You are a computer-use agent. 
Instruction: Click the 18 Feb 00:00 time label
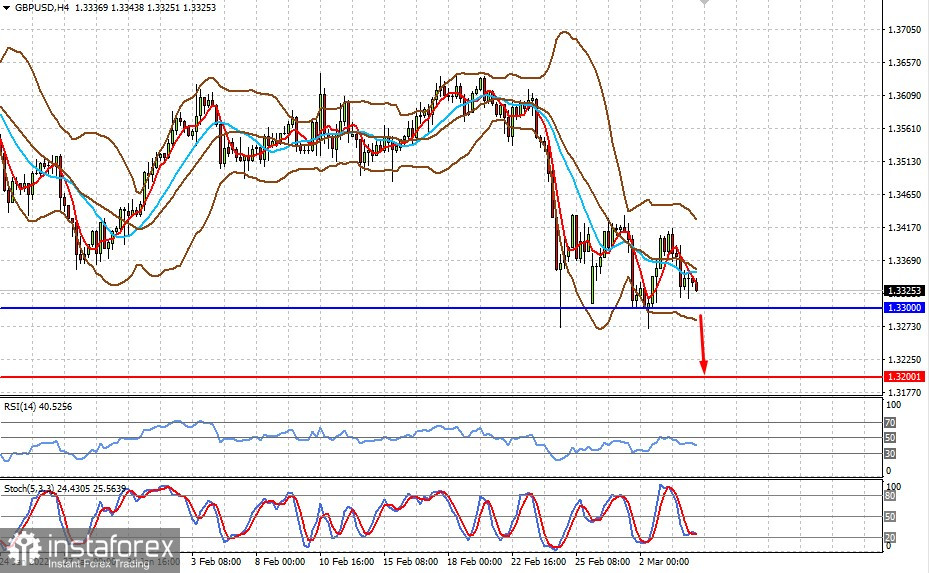(474, 561)
